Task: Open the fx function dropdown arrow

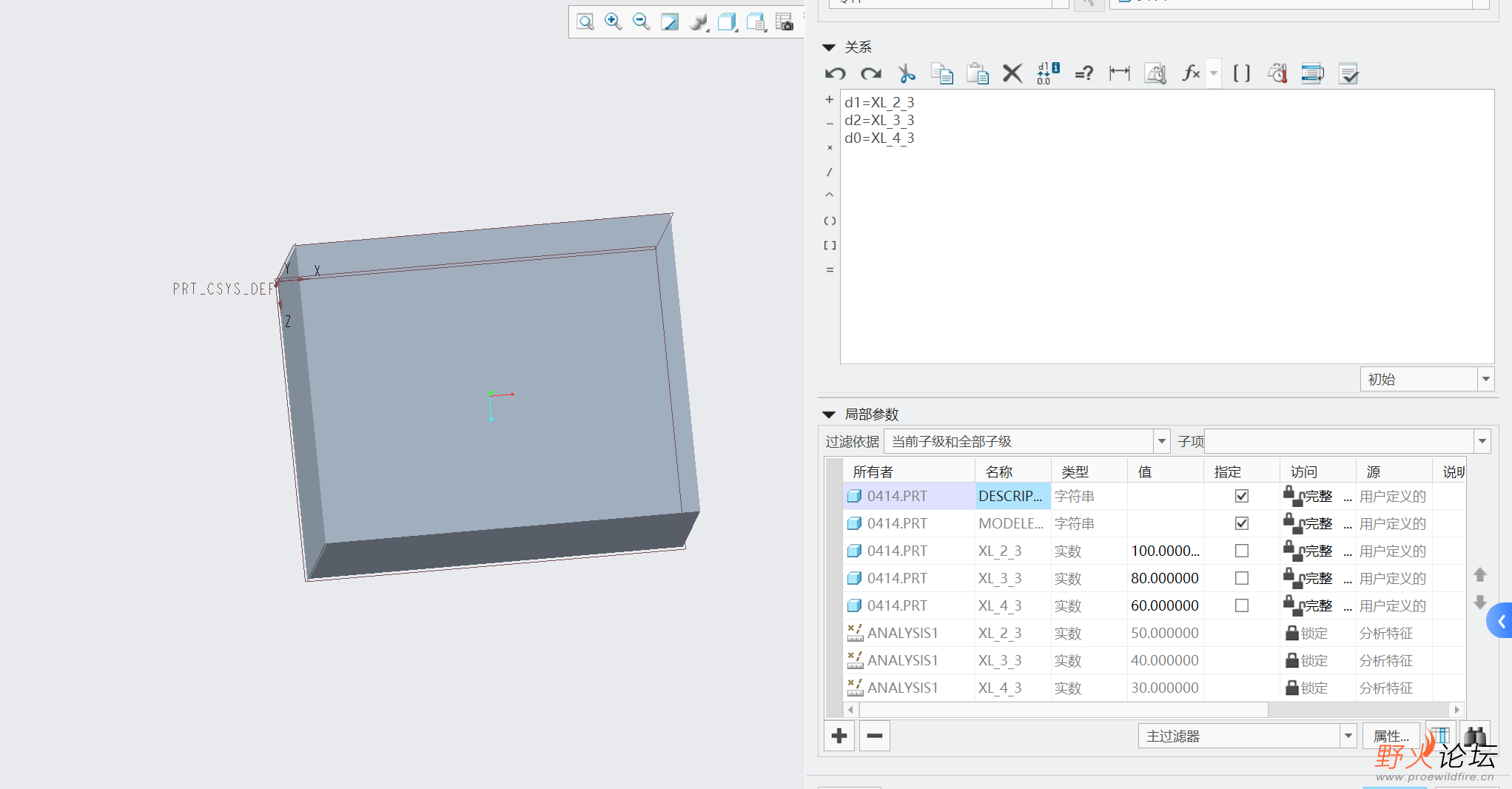Action: (1214, 73)
